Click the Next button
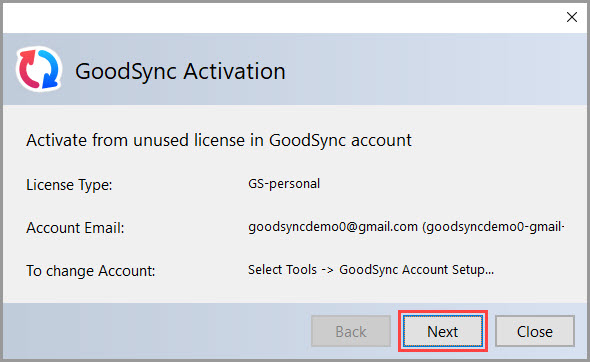Viewport: 590px width, 362px height. tap(442, 331)
